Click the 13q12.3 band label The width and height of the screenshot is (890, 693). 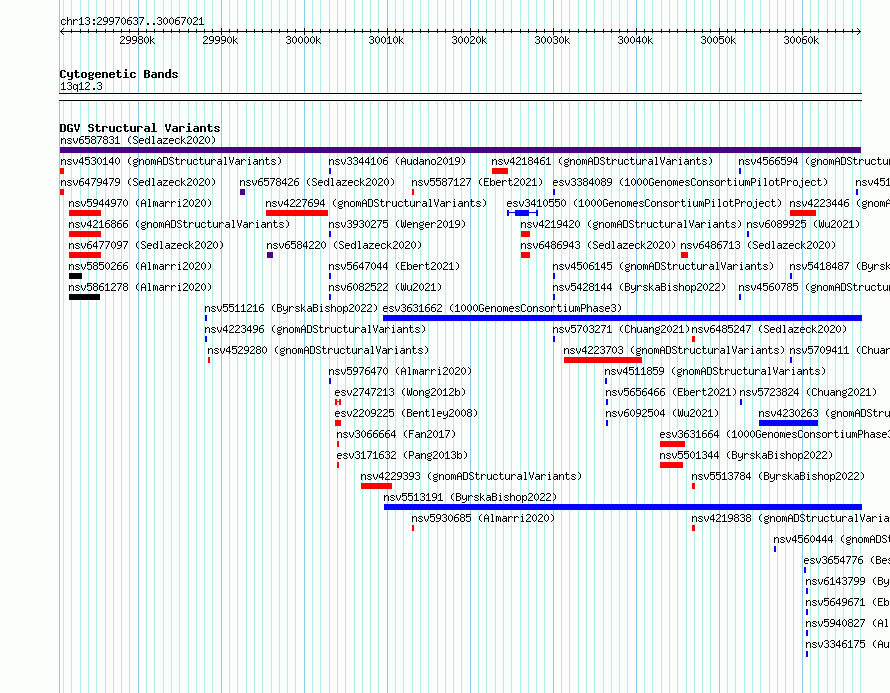click(81, 86)
